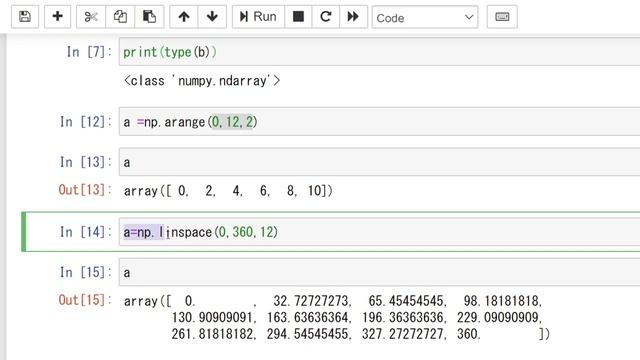
Task: Click the output <class 'numpy.ndarray'>
Action: (202, 80)
